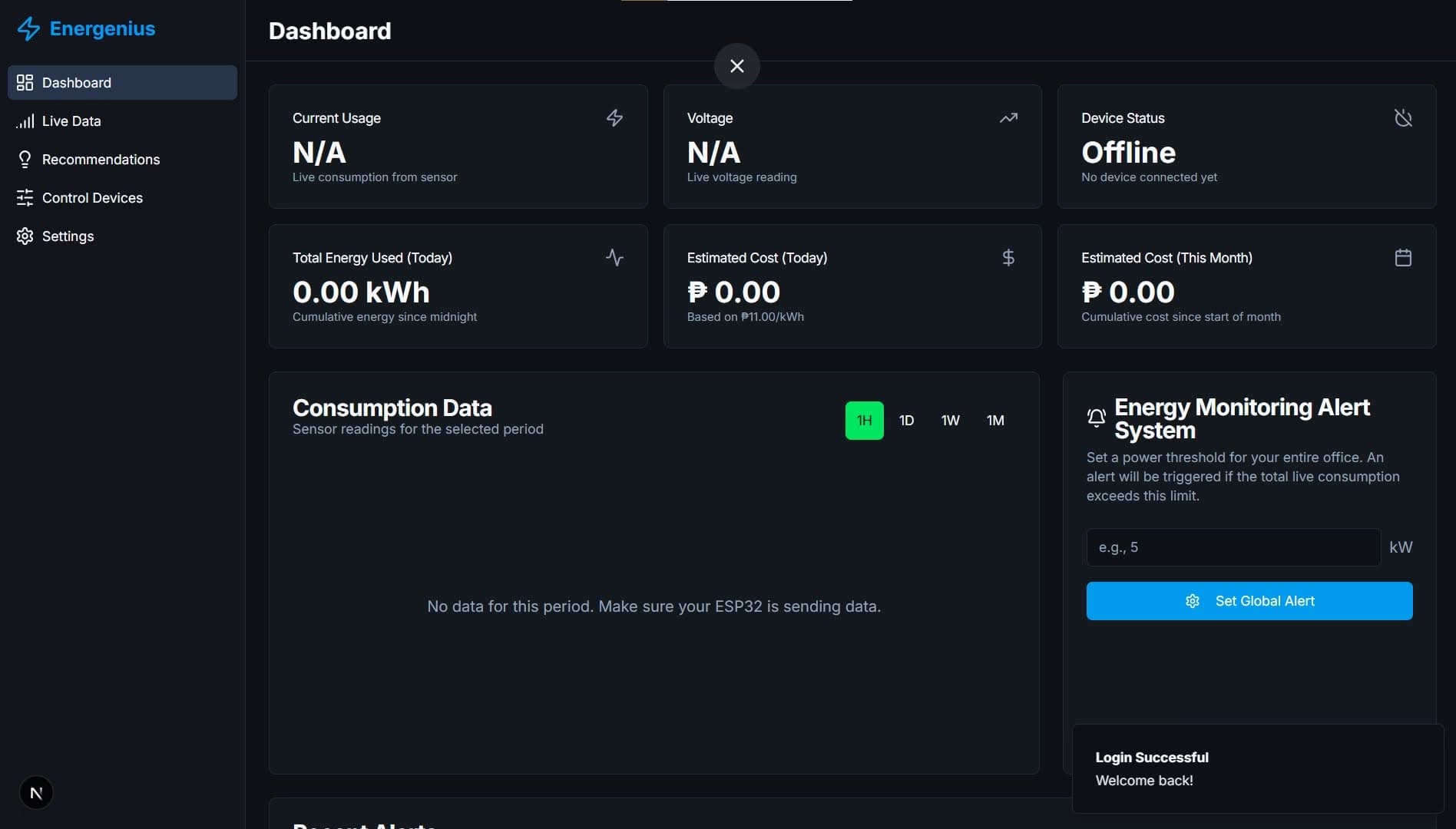Focus the power threshold kW input field
This screenshot has width=1456, height=829.
click(x=1233, y=547)
